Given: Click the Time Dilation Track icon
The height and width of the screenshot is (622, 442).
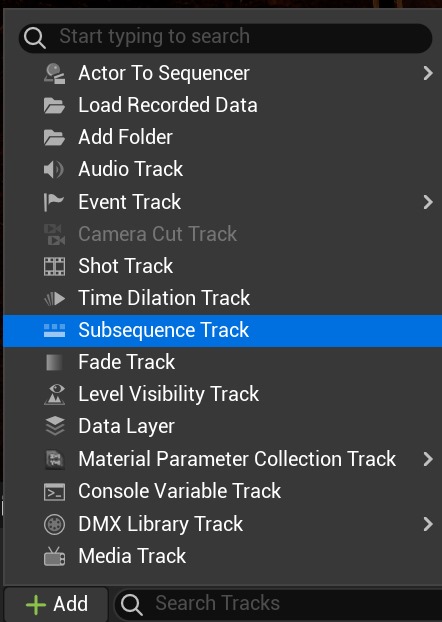Looking at the screenshot, I should point(54,298).
